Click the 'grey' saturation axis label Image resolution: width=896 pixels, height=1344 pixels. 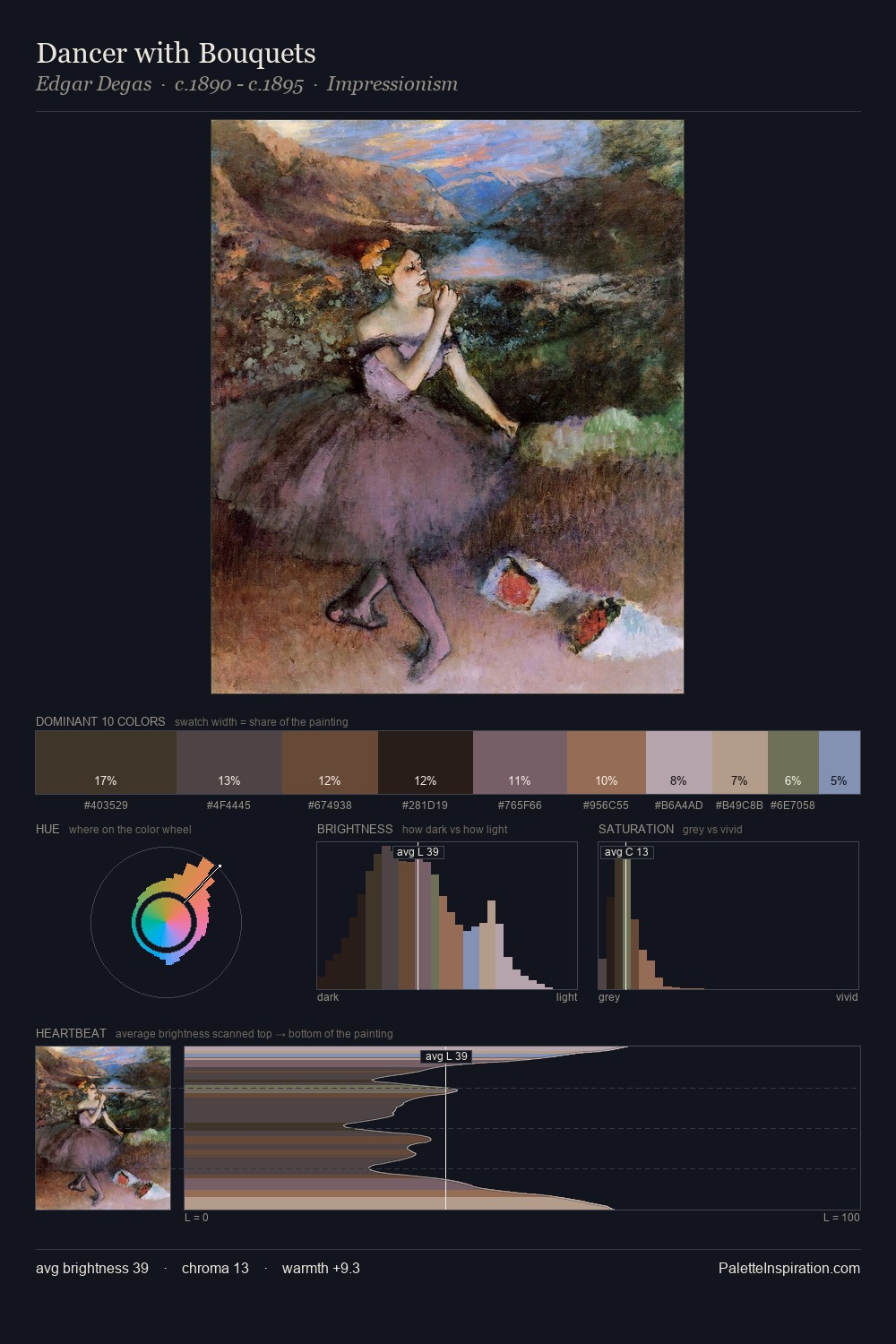click(x=609, y=997)
